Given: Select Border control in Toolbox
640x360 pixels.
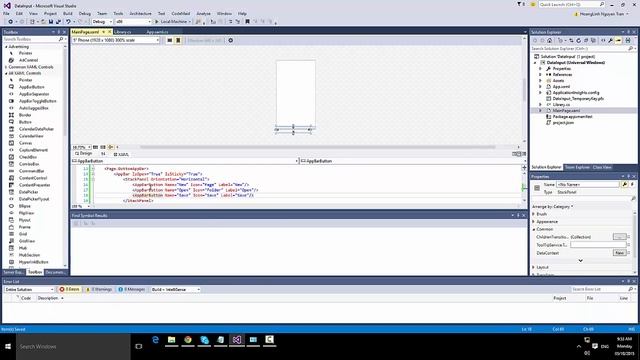Looking at the screenshot, I should (x=24, y=115).
